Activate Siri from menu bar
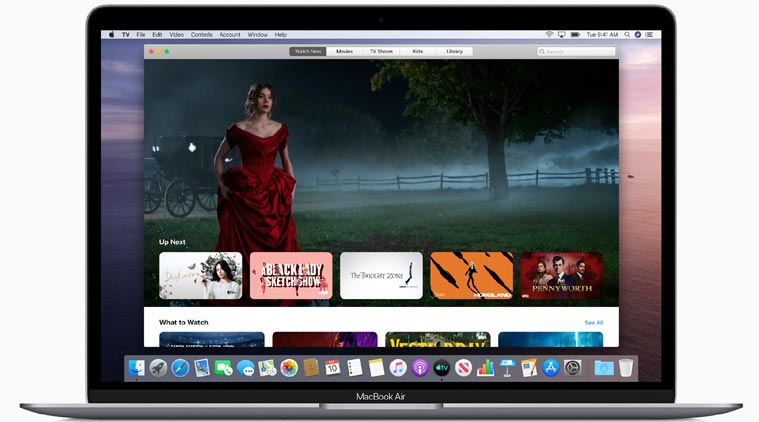 click(x=638, y=35)
